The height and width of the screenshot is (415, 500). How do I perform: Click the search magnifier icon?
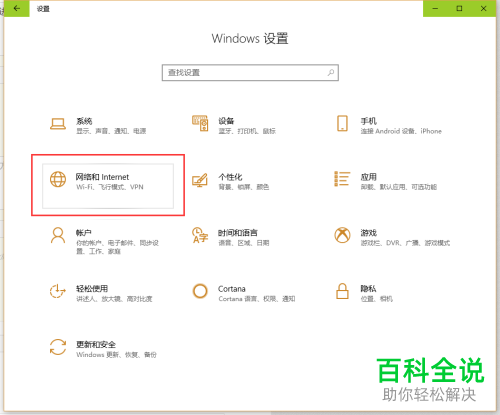pos(331,72)
